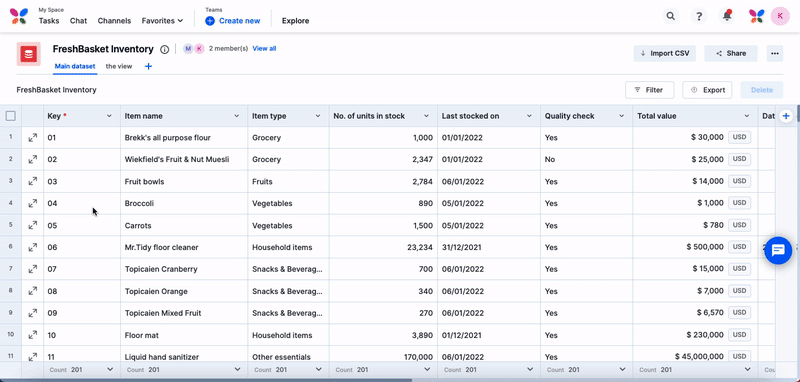This screenshot has height=382, width=800.
Task: Click USD currency tag in $ 30,000 row
Action: tap(739, 137)
